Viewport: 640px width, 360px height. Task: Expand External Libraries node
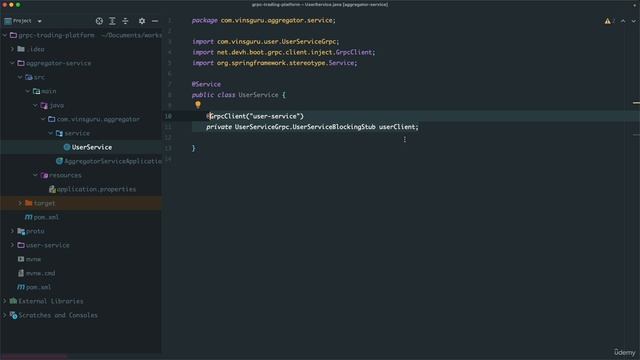point(5,301)
